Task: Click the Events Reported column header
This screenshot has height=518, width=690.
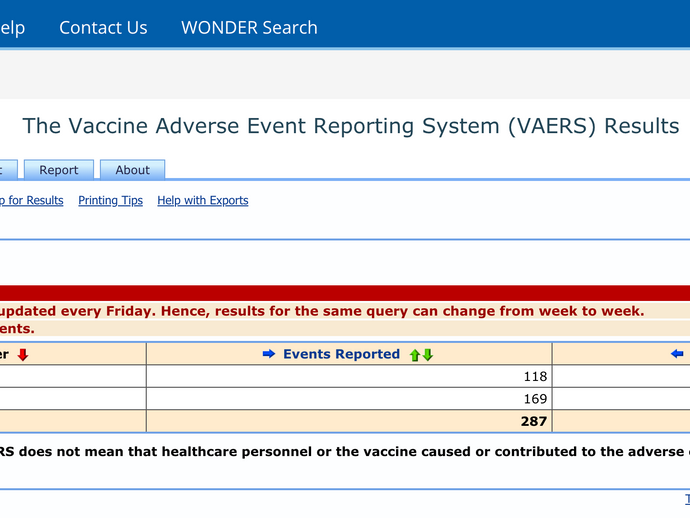Action: pyautogui.click(x=341, y=354)
